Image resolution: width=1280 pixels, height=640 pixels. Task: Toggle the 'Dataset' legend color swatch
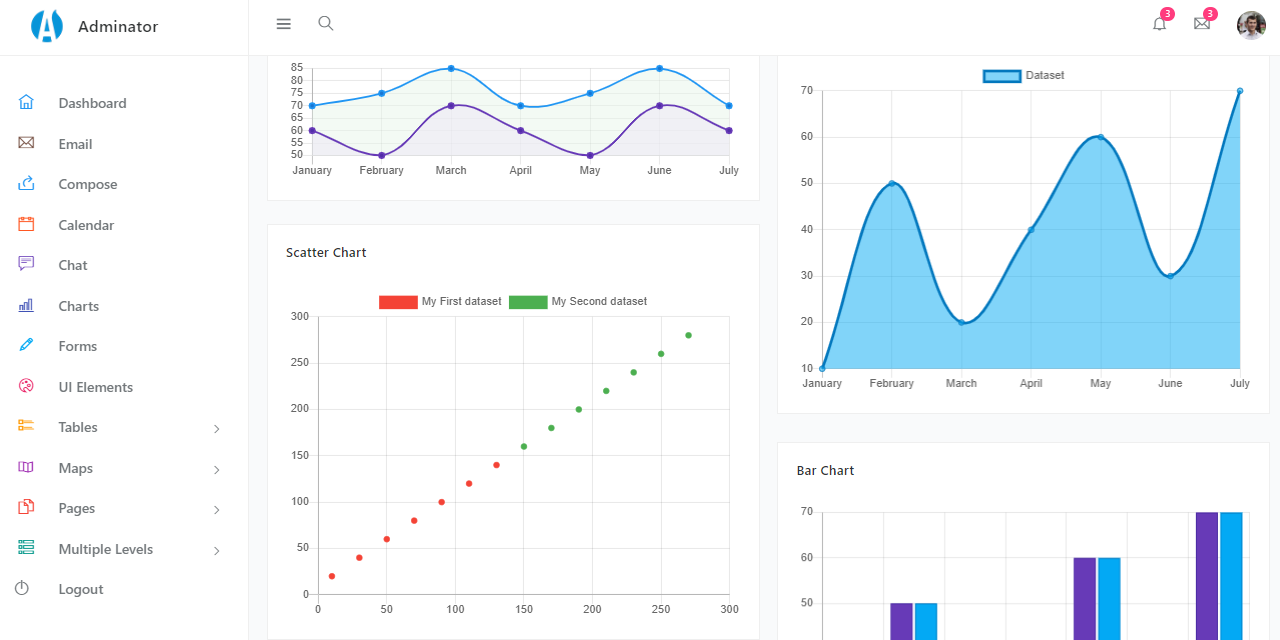(x=1001, y=75)
